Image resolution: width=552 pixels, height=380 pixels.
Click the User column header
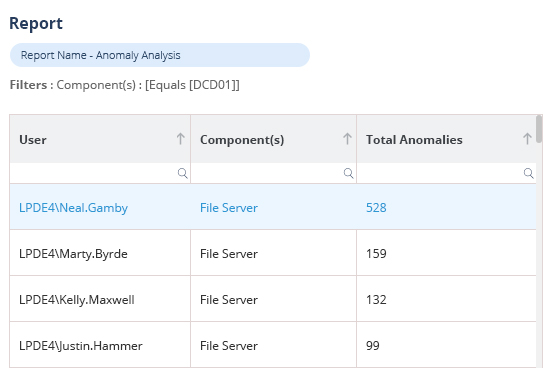100,139
